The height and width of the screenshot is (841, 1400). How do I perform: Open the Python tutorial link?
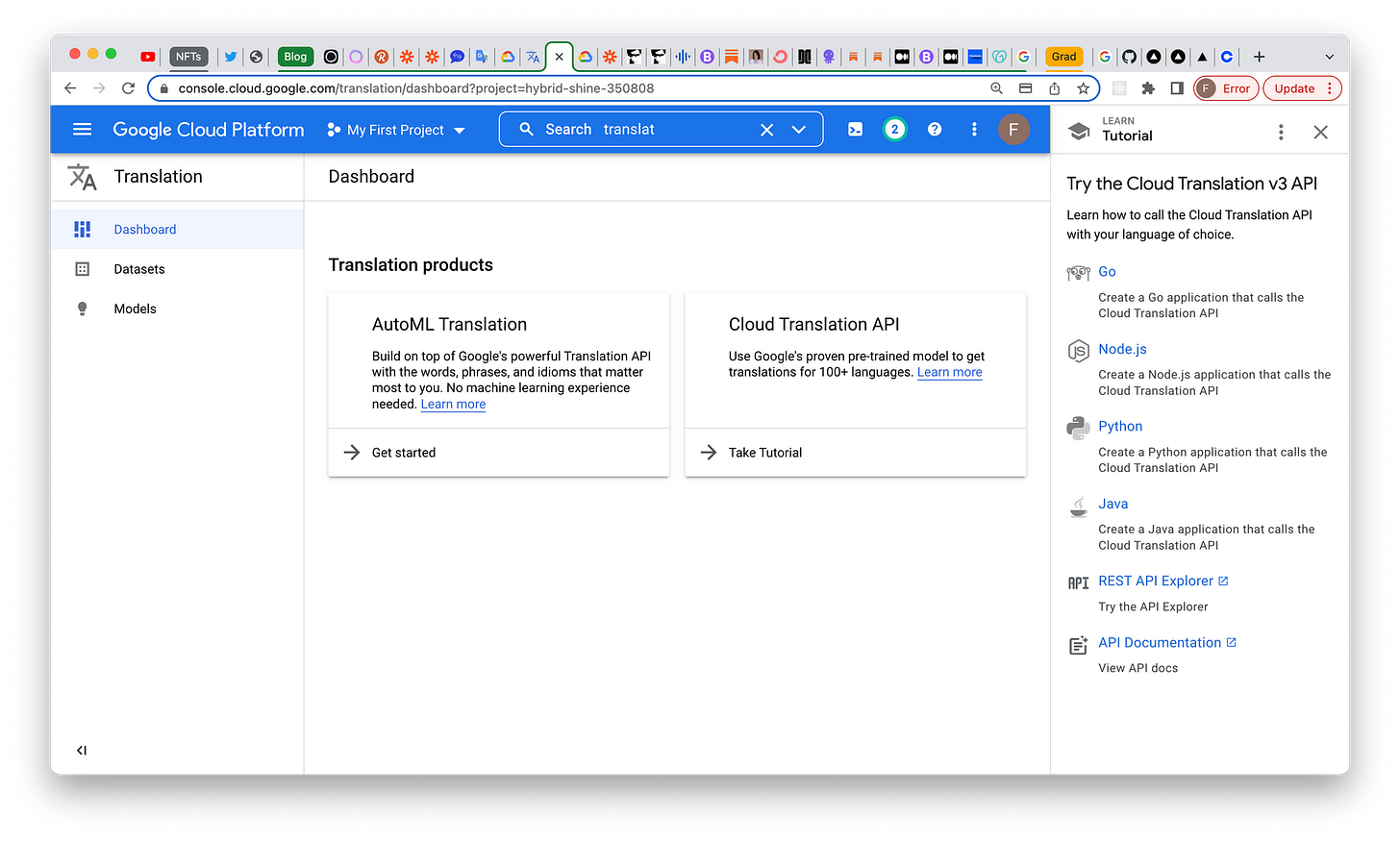1120,426
